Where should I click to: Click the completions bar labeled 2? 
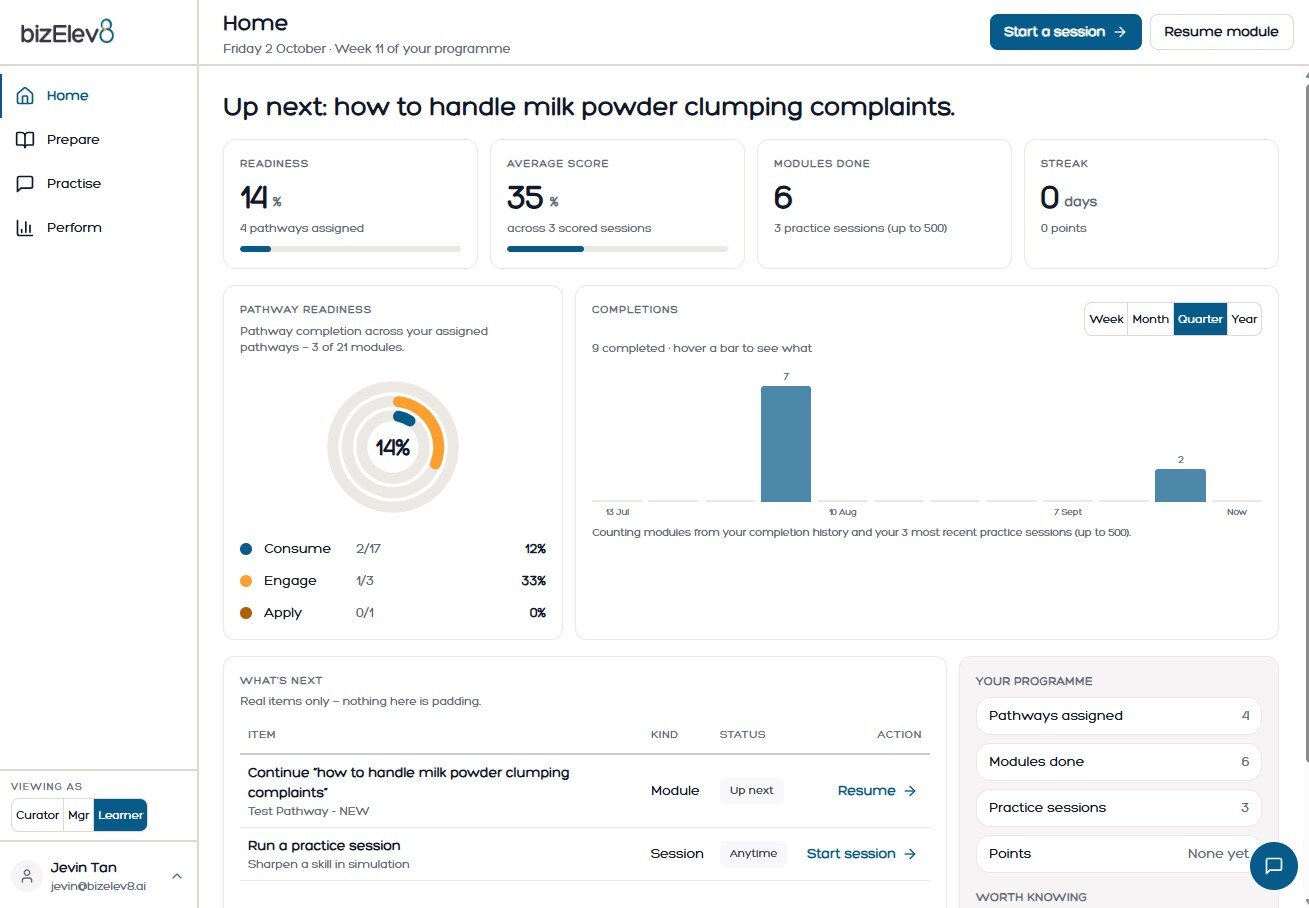tap(1180, 485)
